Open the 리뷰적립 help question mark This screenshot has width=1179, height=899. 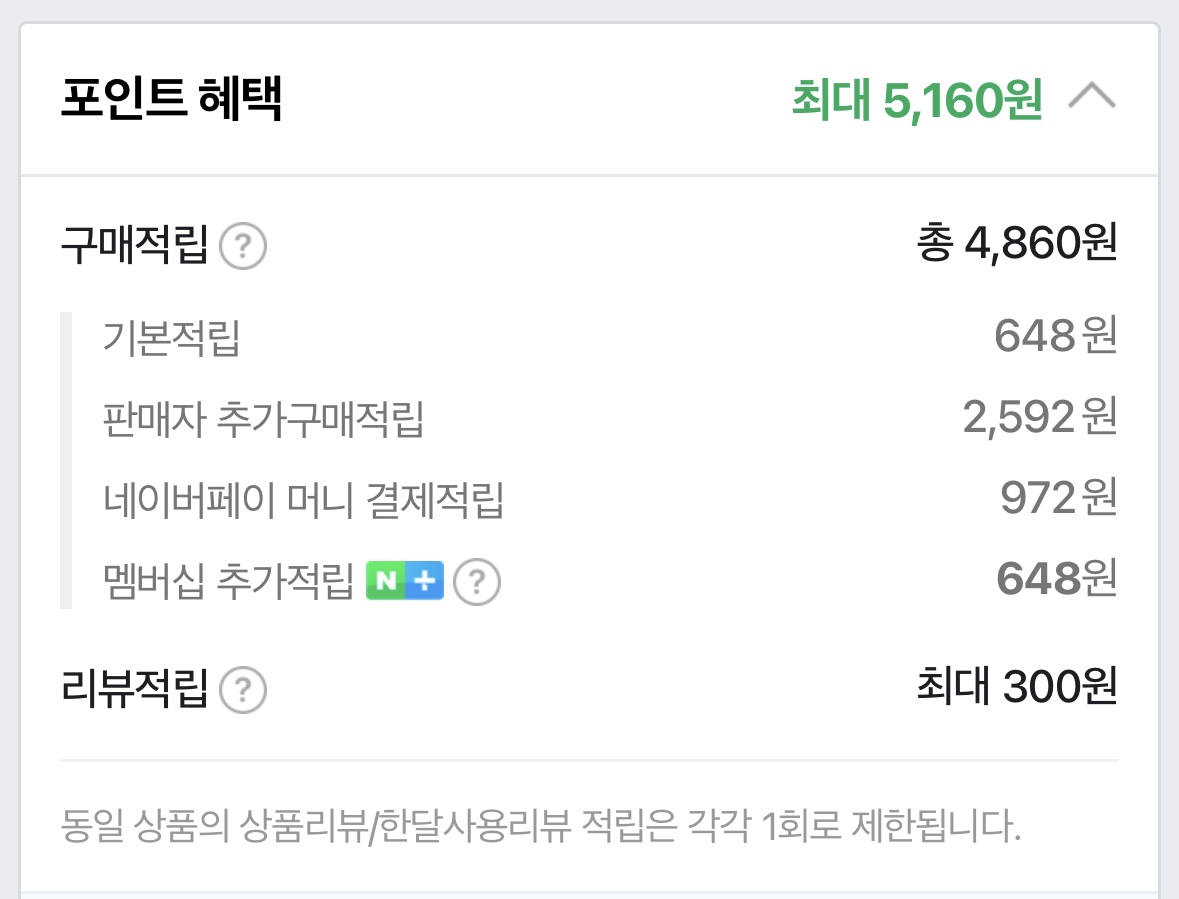coord(243,689)
